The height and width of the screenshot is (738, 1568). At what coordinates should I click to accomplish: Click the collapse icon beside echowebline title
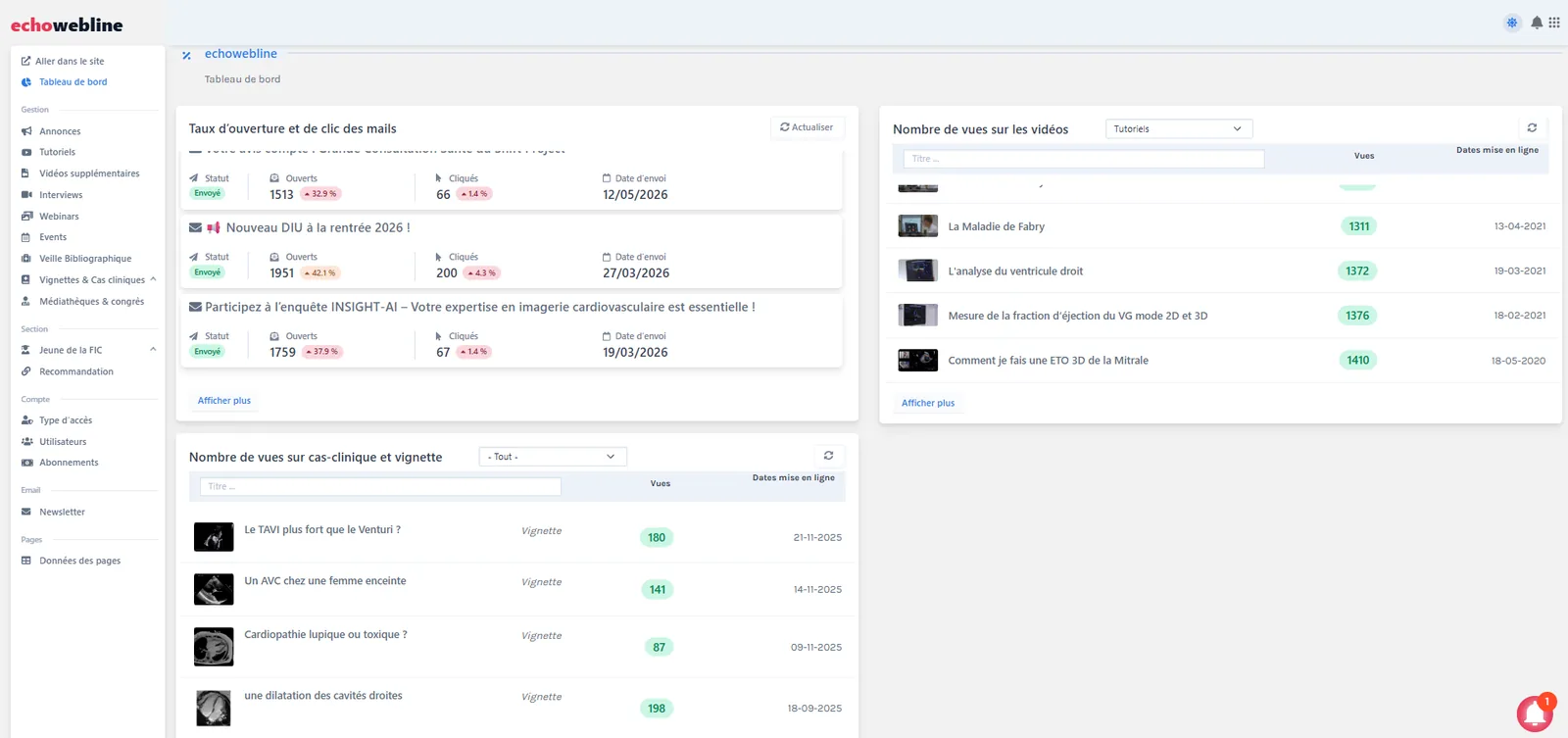(186, 56)
